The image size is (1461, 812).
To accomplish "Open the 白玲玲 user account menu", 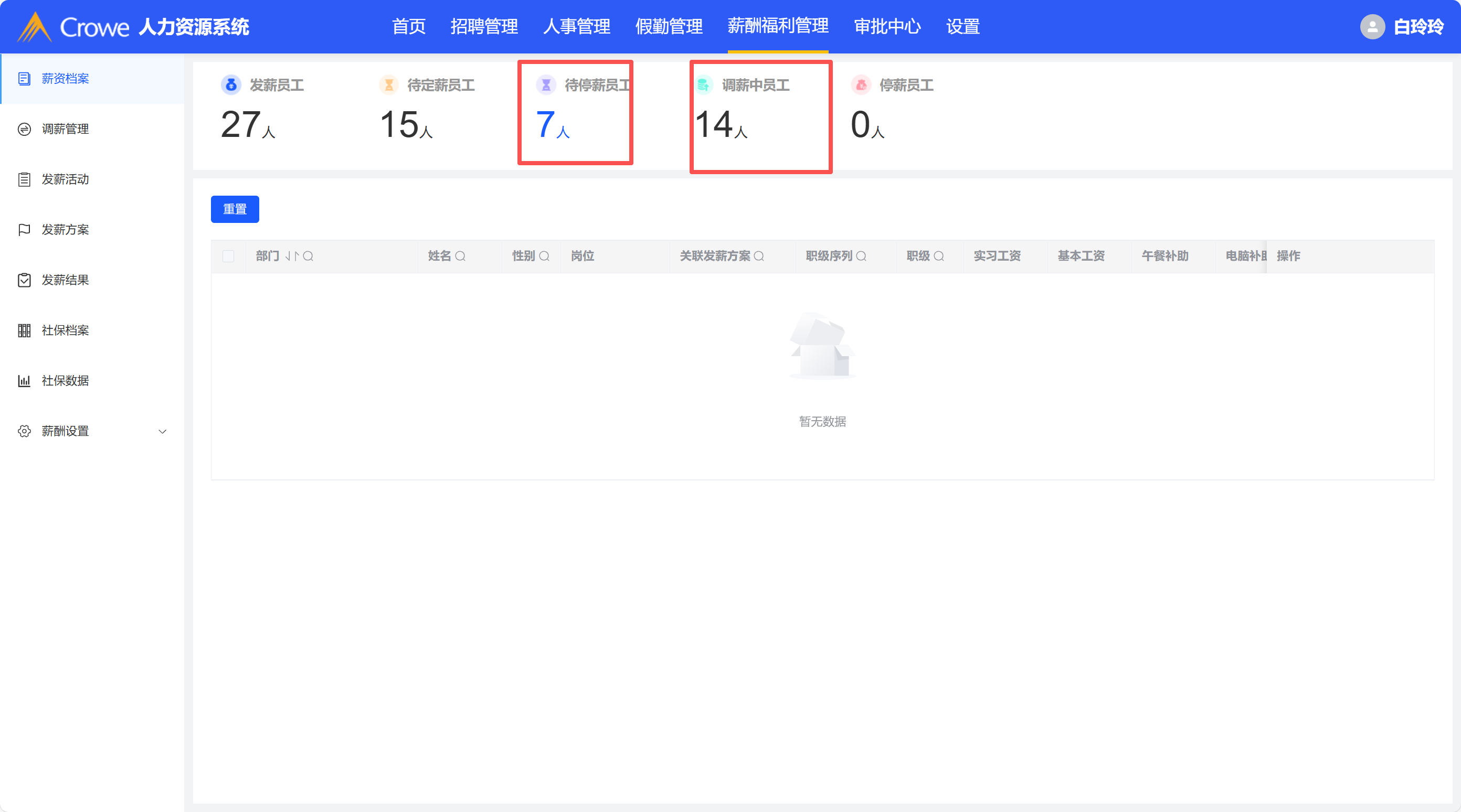I will pos(1418,27).
